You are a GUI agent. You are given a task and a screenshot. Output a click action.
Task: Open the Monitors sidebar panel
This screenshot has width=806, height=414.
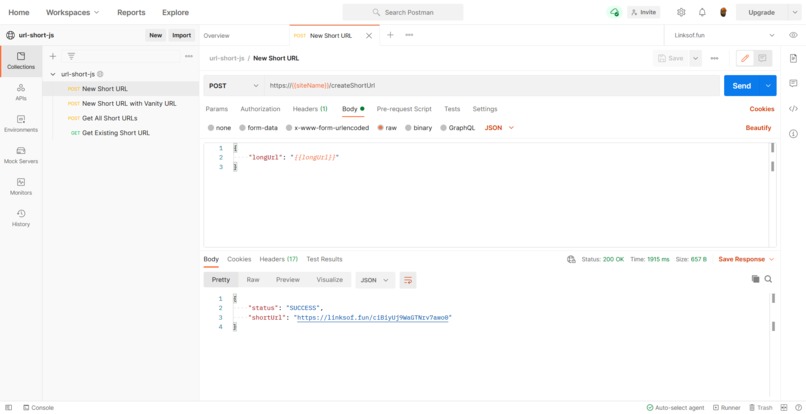[x=21, y=186]
